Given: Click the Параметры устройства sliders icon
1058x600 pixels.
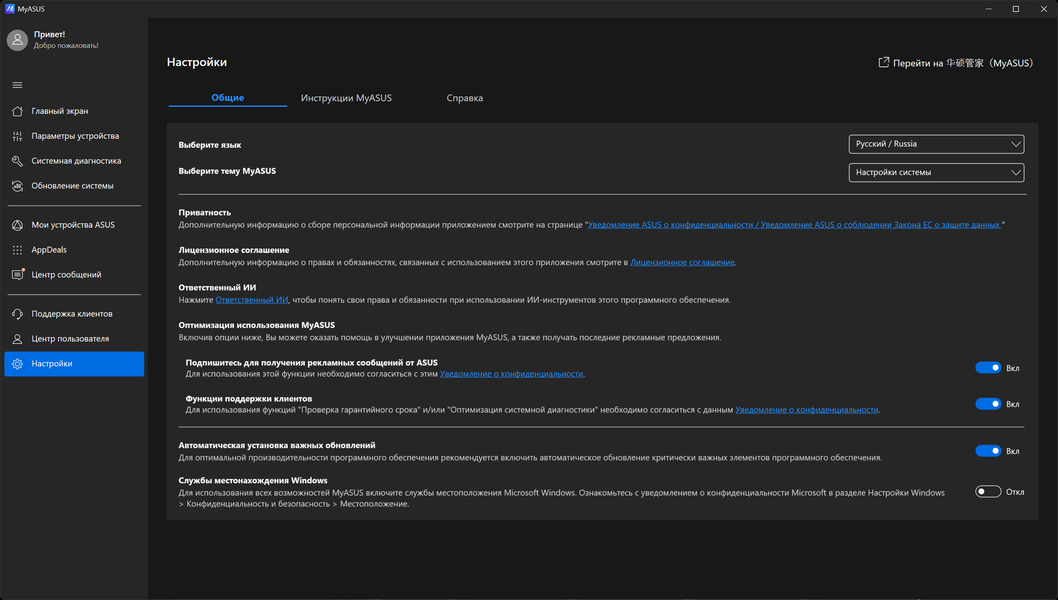Looking at the screenshot, I should tap(18, 136).
